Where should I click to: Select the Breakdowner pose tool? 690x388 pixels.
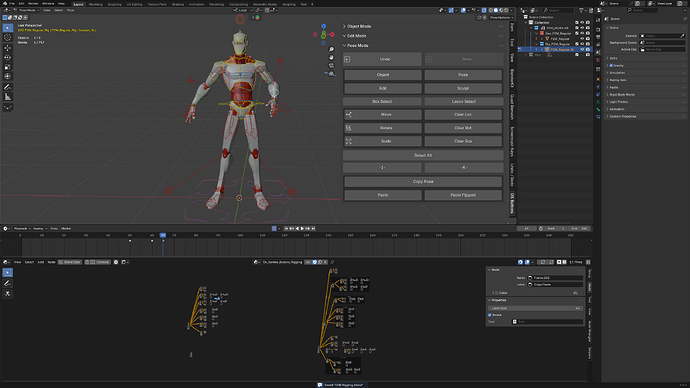pos(7,107)
